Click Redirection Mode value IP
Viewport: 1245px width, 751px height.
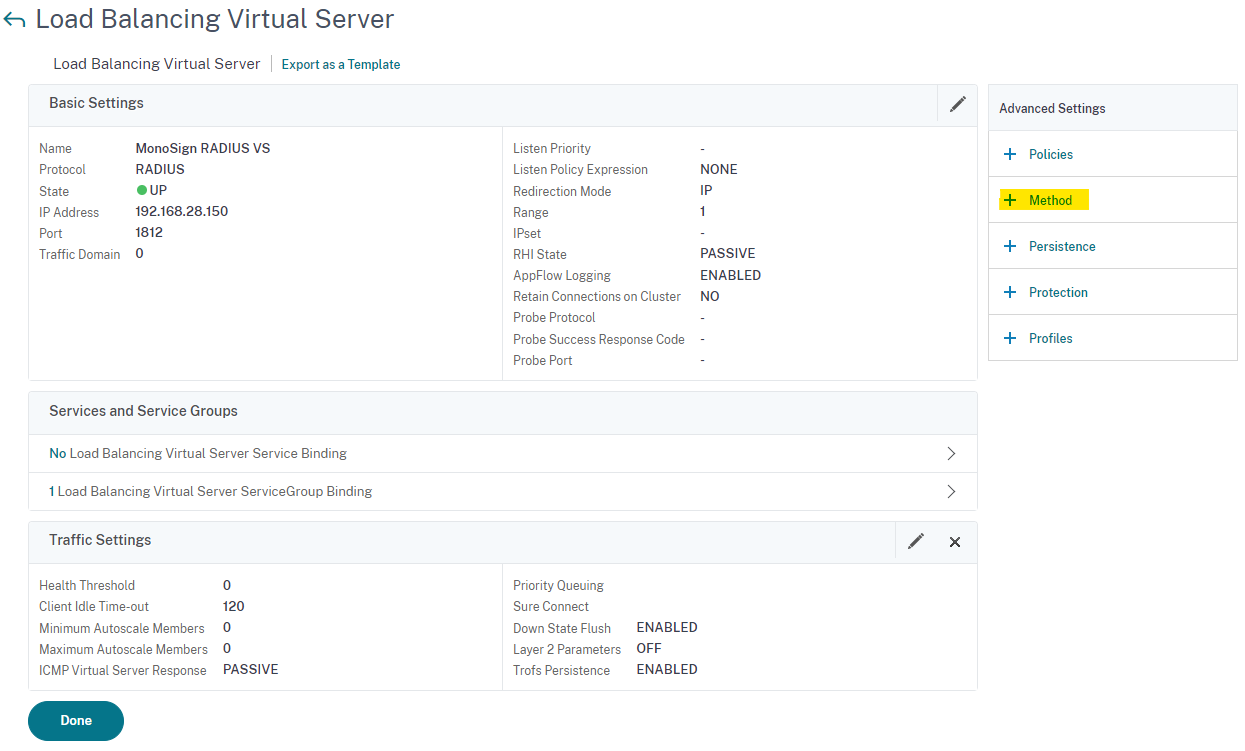[x=706, y=190]
